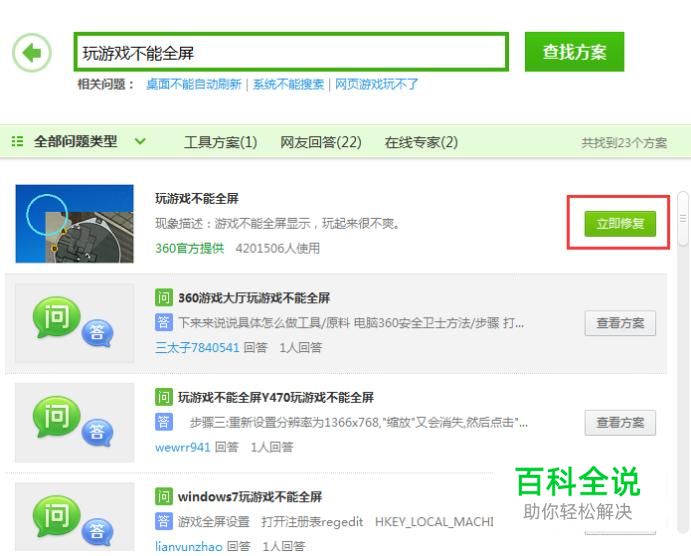This screenshot has height=556, width=691.
Task: Open user profile 三太子7840541
Action: [x=197, y=348]
